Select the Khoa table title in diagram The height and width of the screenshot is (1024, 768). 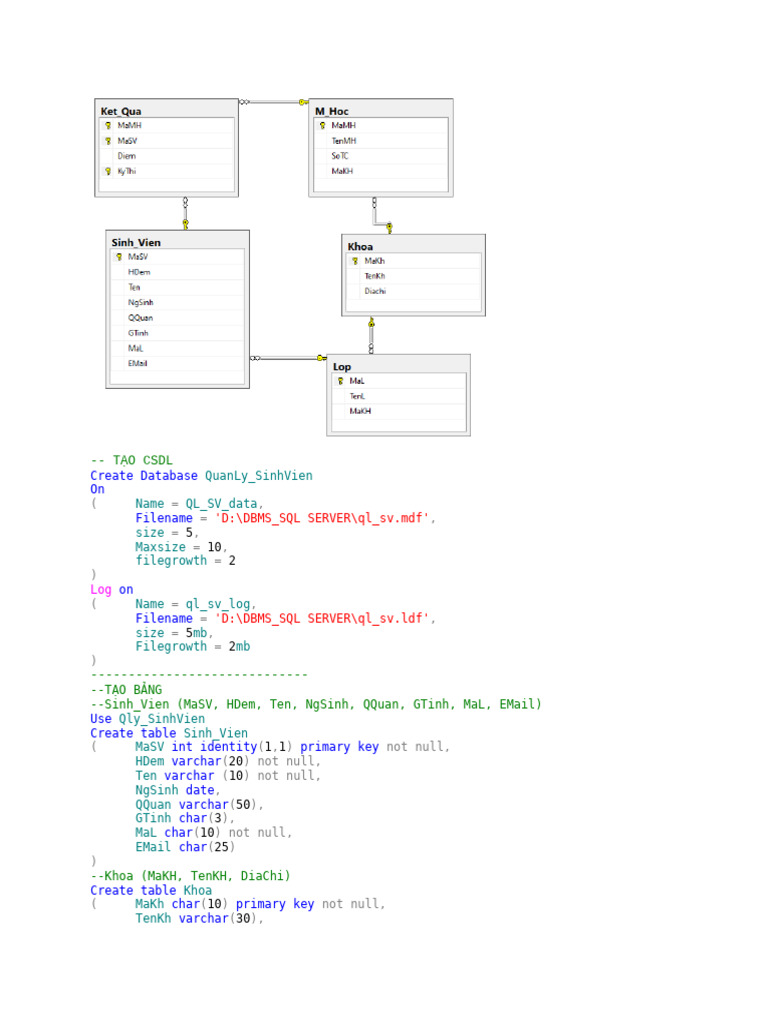[x=360, y=246]
